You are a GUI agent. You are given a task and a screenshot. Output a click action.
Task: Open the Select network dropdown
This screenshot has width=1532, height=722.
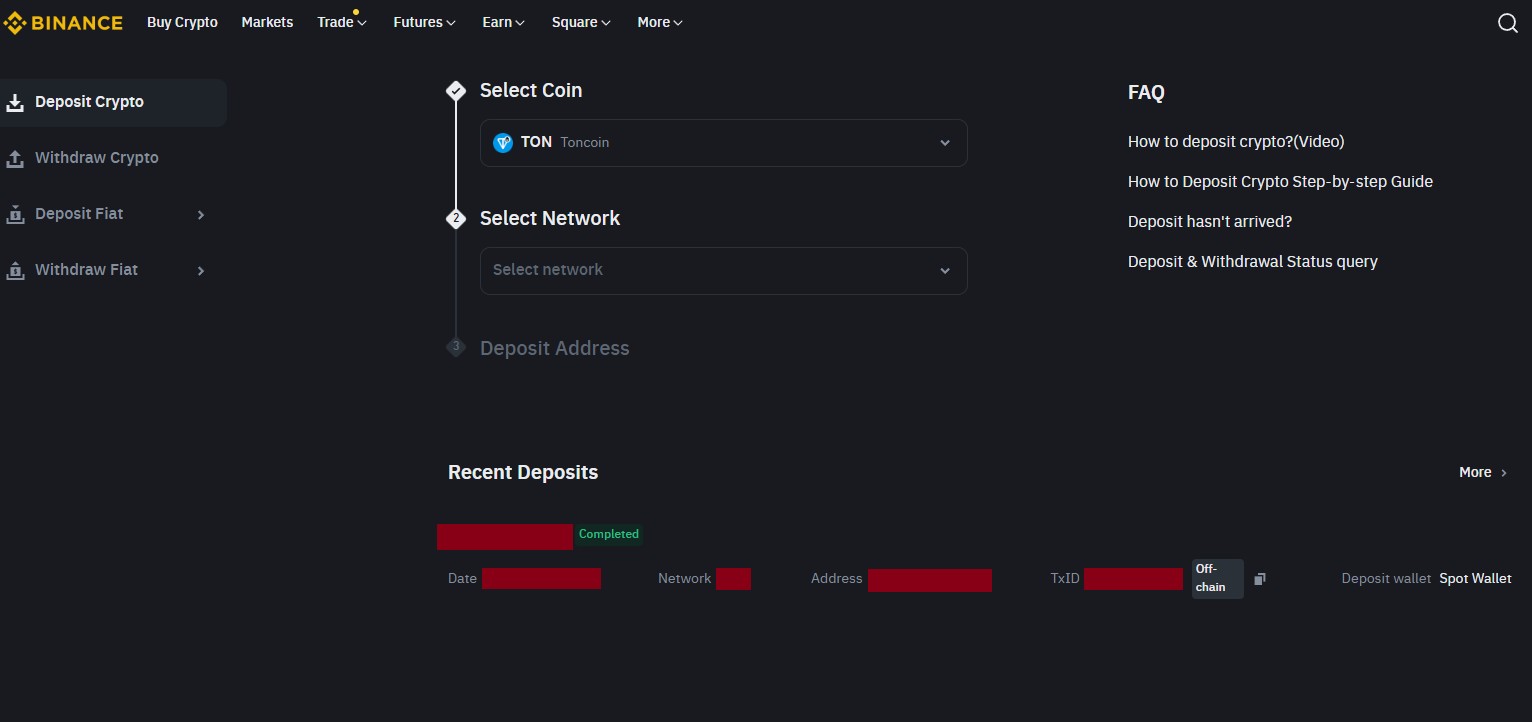click(x=723, y=271)
